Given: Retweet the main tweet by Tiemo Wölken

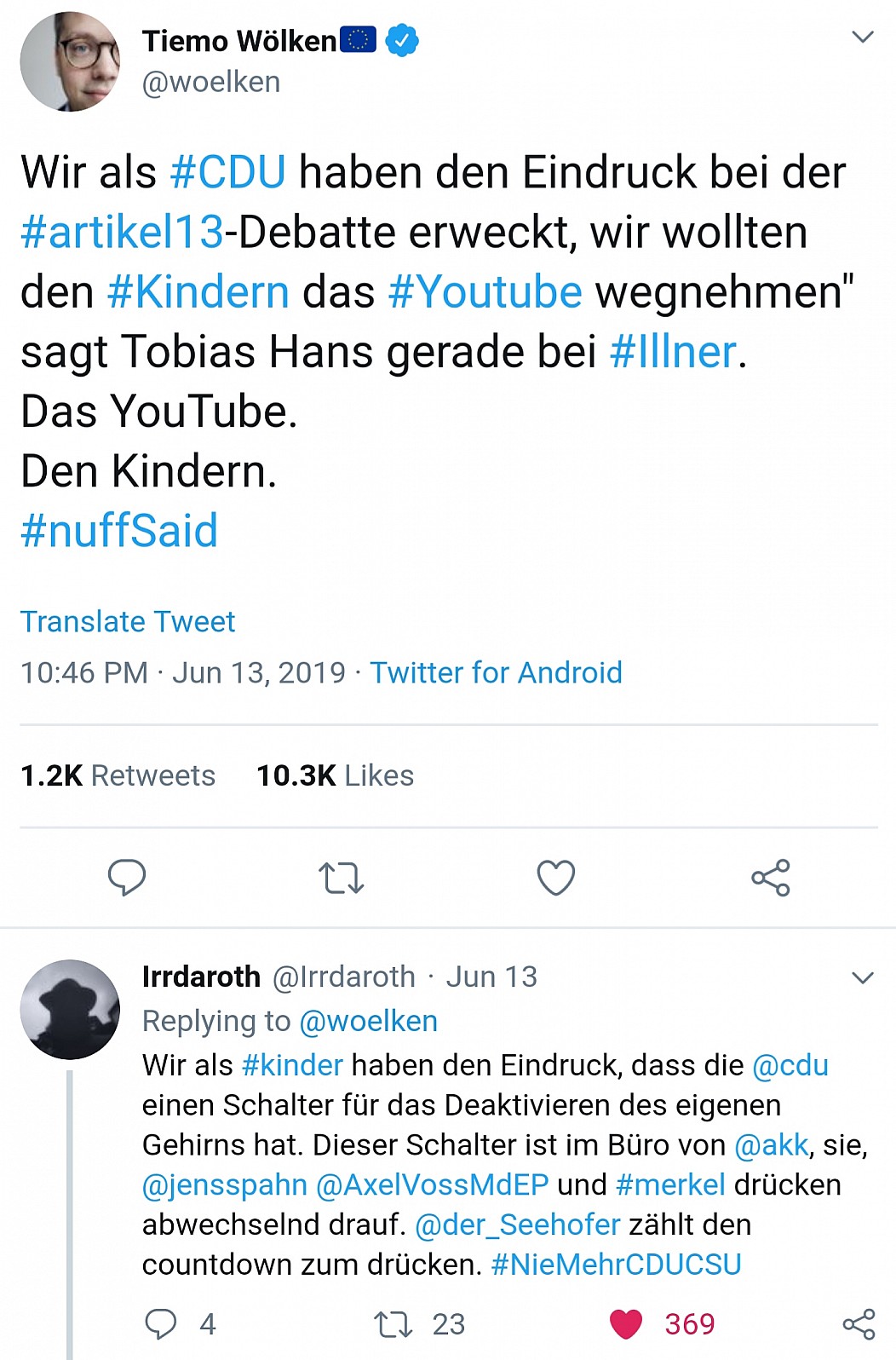Looking at the screenshot, I should (x=342, y=878).
